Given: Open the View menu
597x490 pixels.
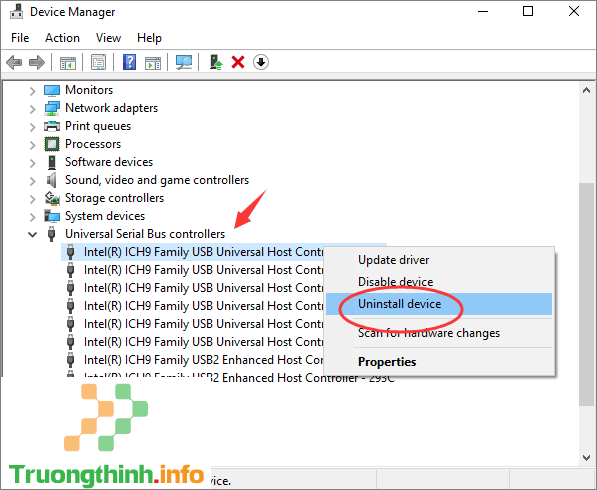Looking at the screenshot, I should pos(109,38).
